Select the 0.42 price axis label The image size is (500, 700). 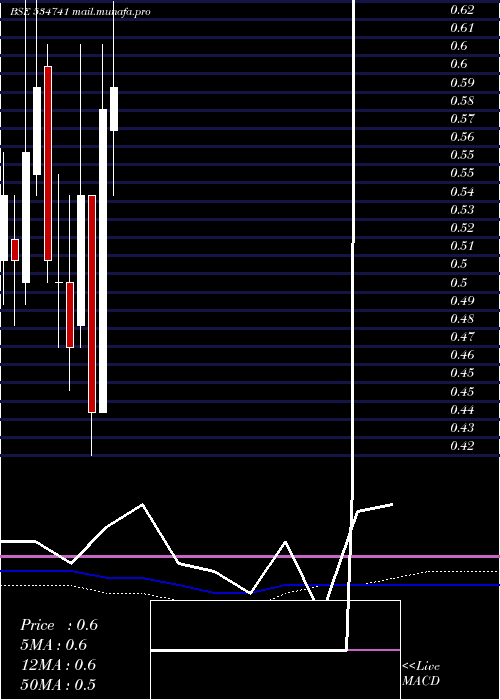462,446
